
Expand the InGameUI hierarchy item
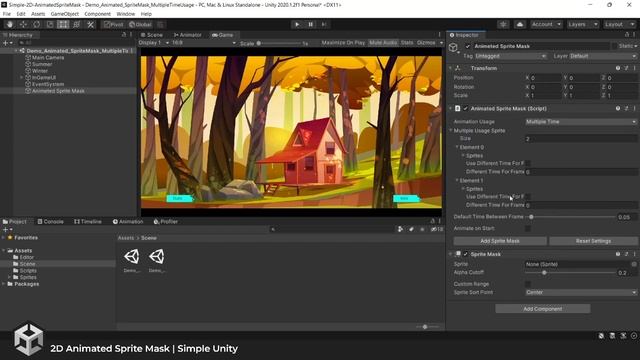(x=22, y=78)
